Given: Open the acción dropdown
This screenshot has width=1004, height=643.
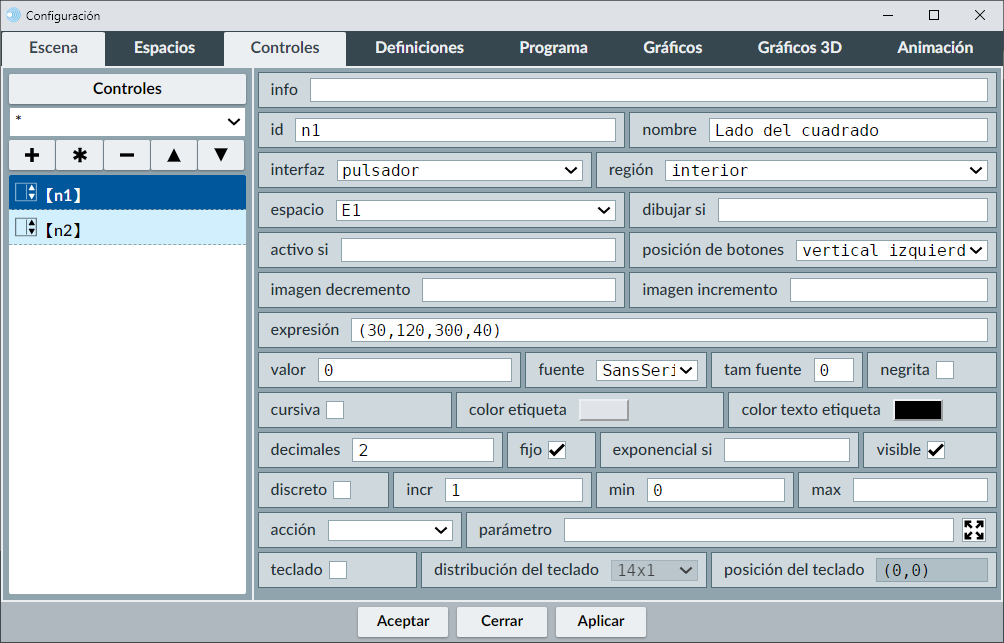Looking at the screenshot, I should click(x=390, y=530).
